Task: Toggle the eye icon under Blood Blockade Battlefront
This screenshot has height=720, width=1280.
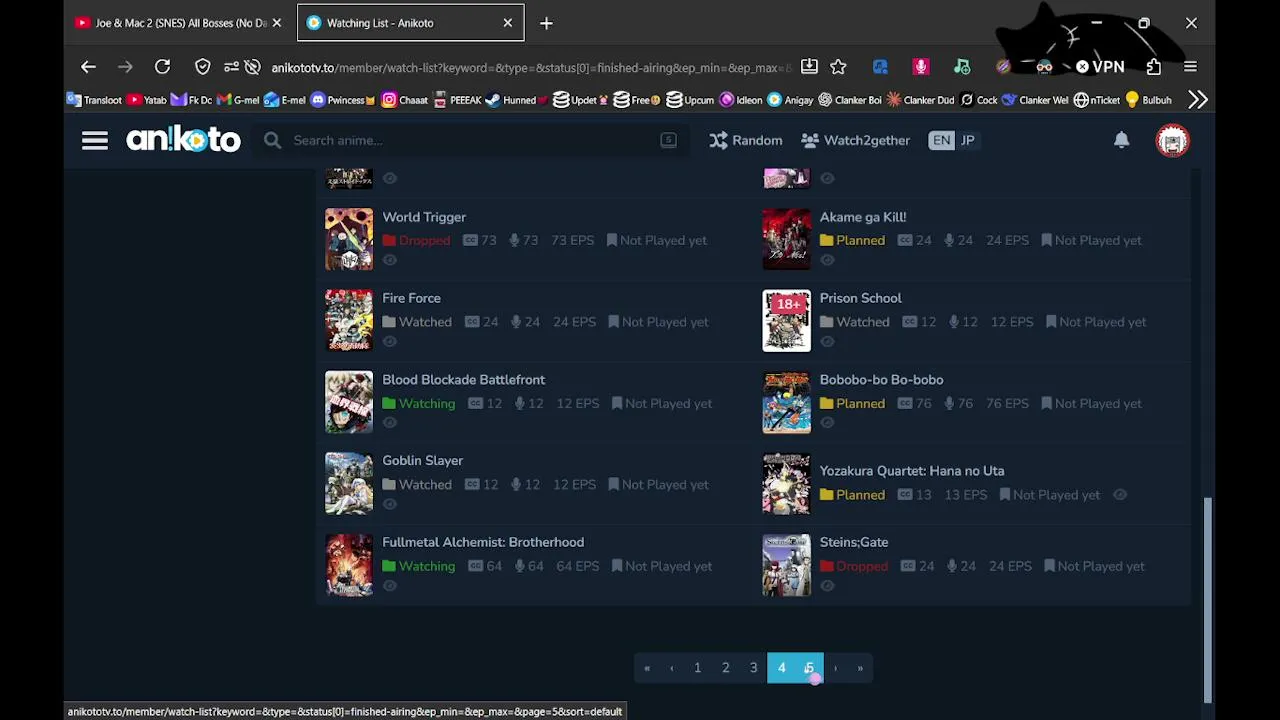Action: click(x=390, y=423)
